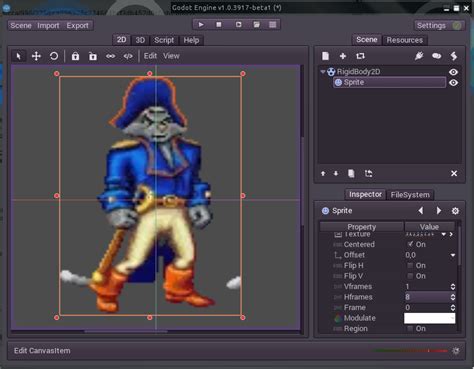Move selected node up in tree

(323, 173)
